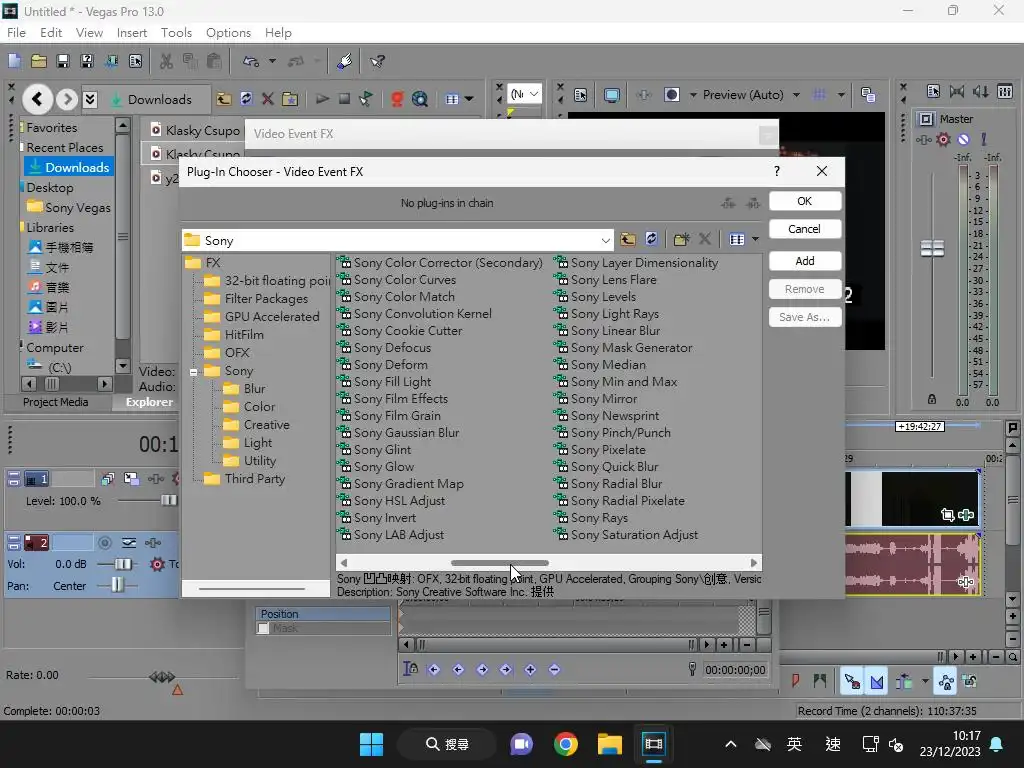Viewport: 1024px width, 768px height.
Task: Click the Add button in Plug-In Chooser
Action: coord(805,261)
